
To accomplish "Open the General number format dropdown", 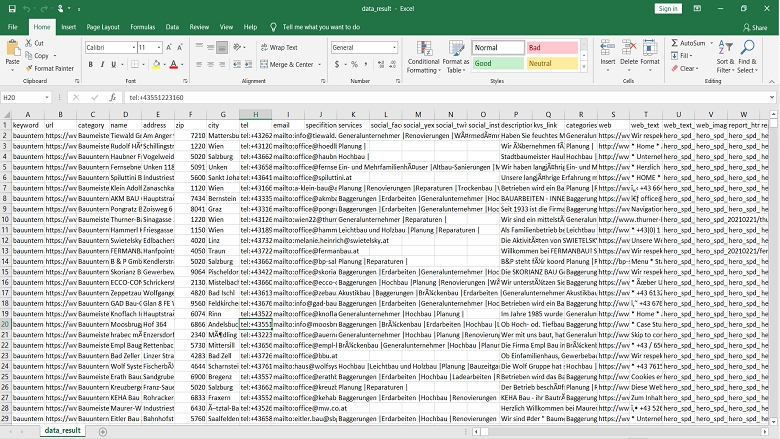I will click(x=394, y=47).
